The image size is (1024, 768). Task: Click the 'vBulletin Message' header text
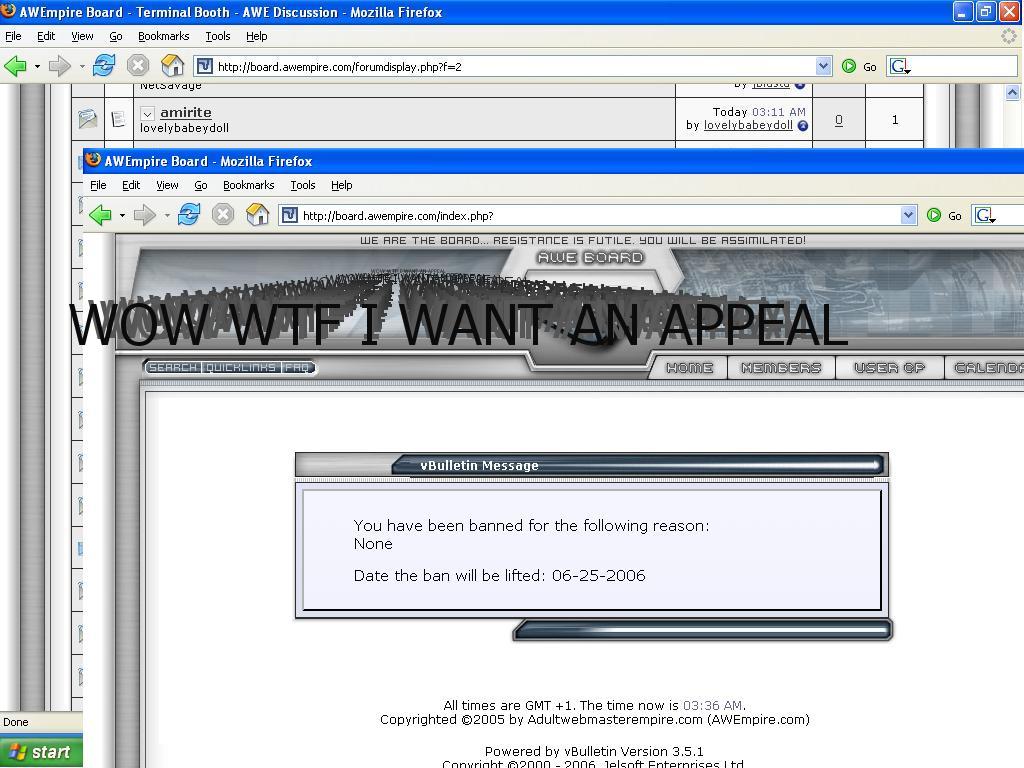click(479, 465)
